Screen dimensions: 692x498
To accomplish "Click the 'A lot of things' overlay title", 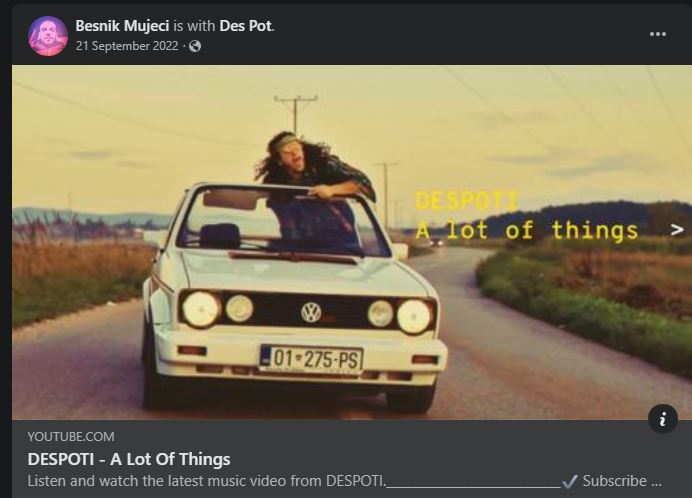I will [x=527, y=230].
